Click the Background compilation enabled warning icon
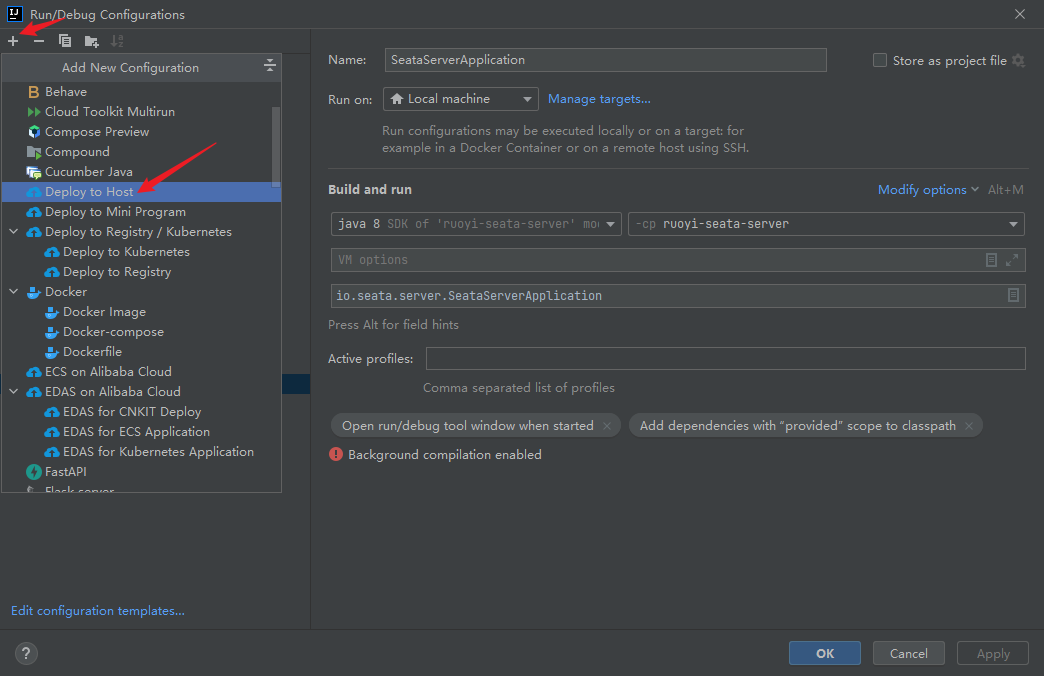Image resolution: width=1044 pixels, height=676 pixels. pyautogui.click(x=336, y=454)
